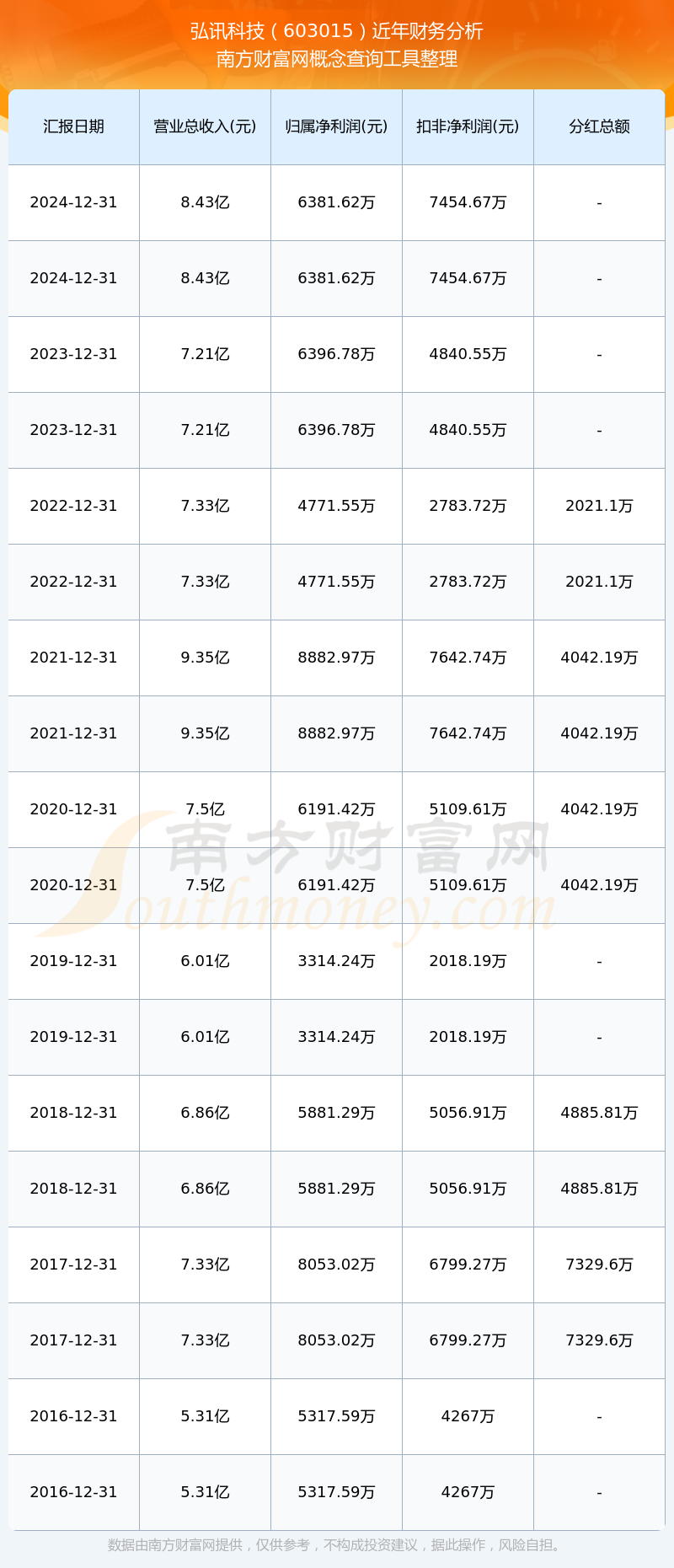Screen dimensions: 674x1568
Task: Click the first 2016-12-31 date cell
Action: click(x=73, y=1416)
